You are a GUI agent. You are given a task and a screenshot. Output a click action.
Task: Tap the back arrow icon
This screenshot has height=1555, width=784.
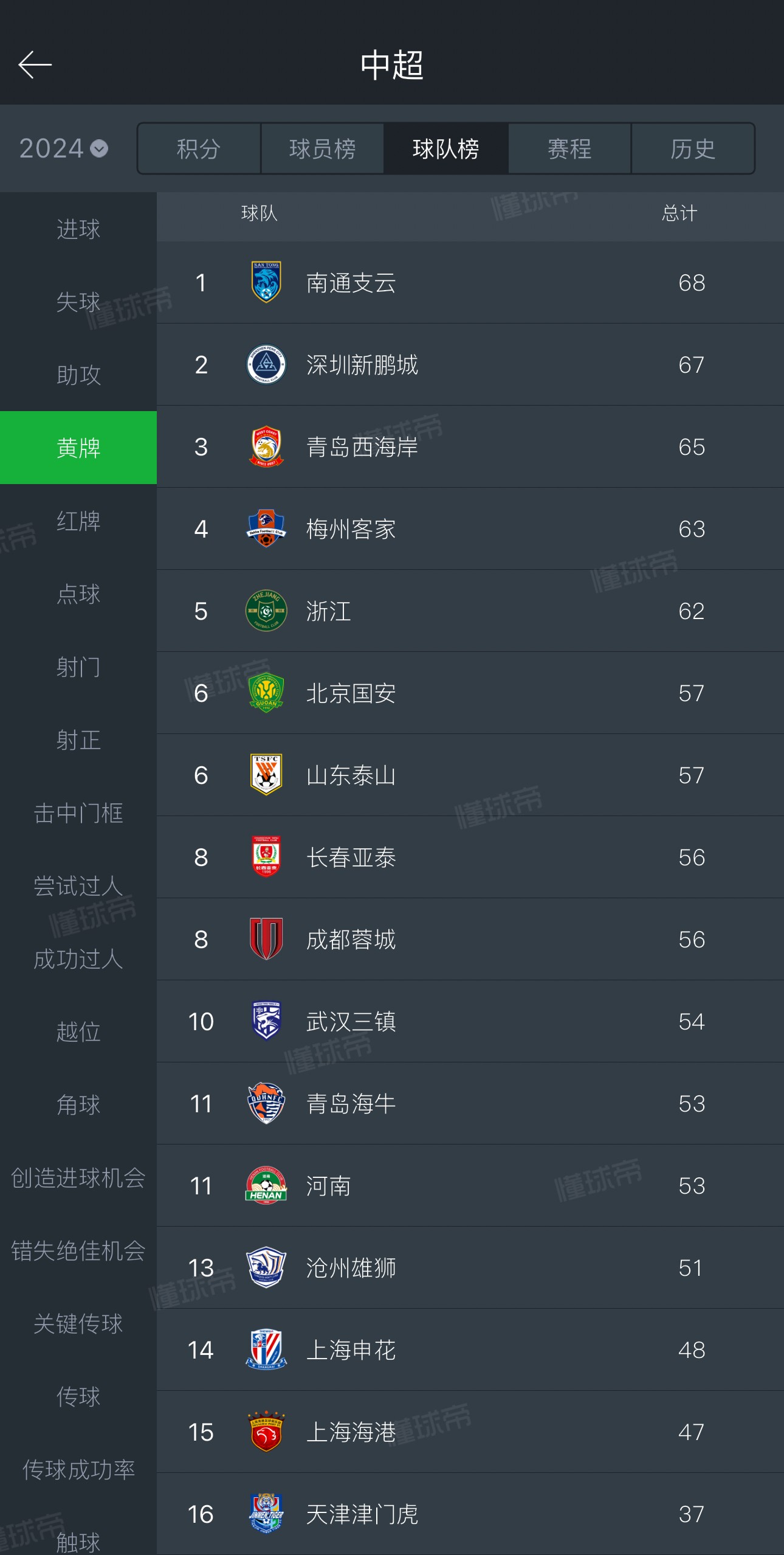35,64
